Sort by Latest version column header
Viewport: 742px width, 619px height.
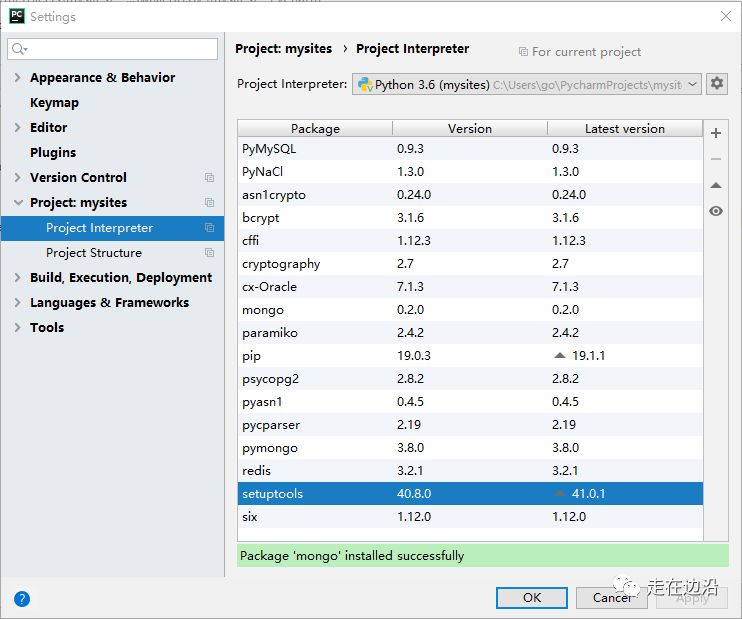625,129
